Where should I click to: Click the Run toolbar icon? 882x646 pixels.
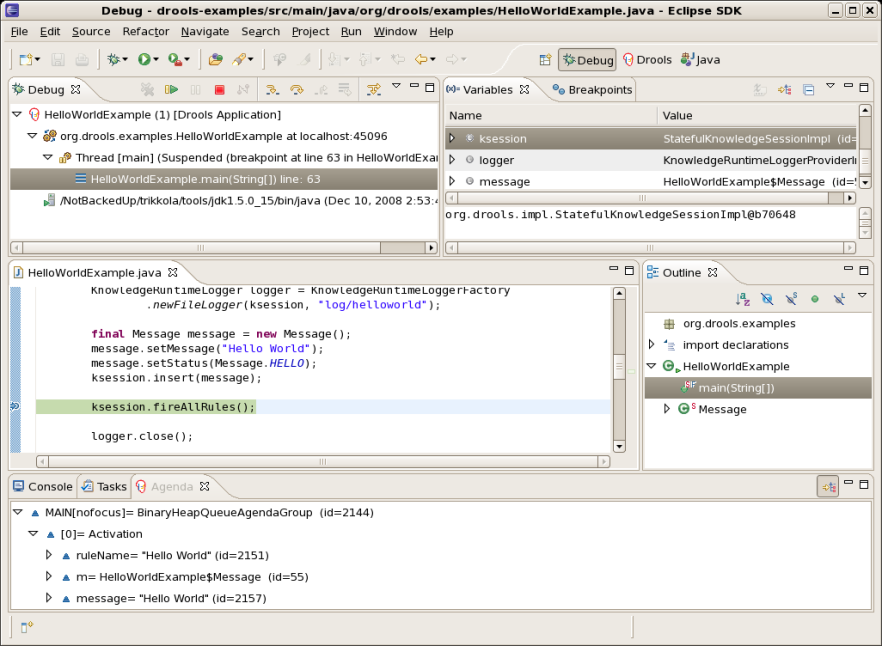click(145, 60)
